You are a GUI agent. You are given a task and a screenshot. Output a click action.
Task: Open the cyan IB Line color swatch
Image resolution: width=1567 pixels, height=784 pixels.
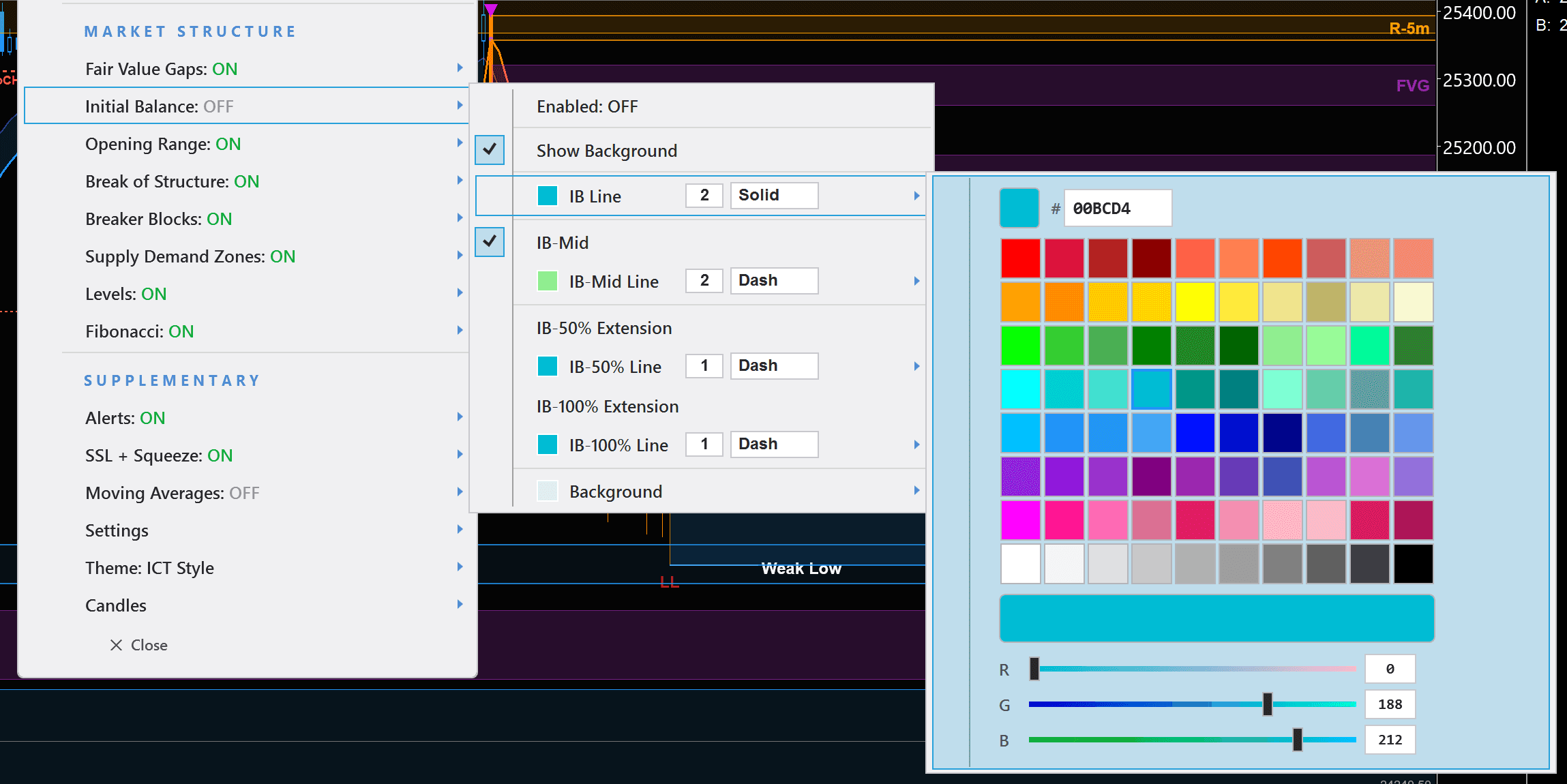point(547,196)
